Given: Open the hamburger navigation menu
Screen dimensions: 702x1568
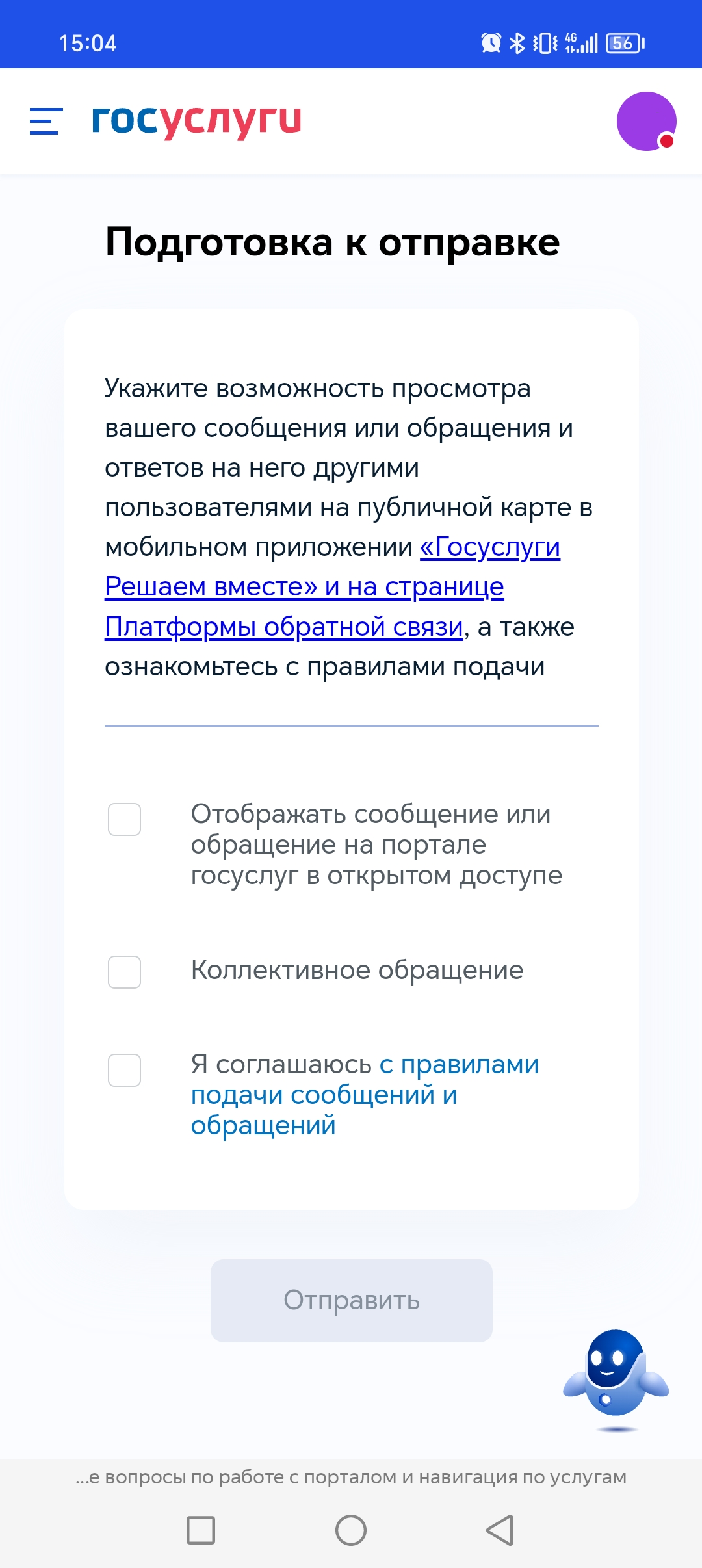Looking at the screenshot, I should [x=46, y=122].
